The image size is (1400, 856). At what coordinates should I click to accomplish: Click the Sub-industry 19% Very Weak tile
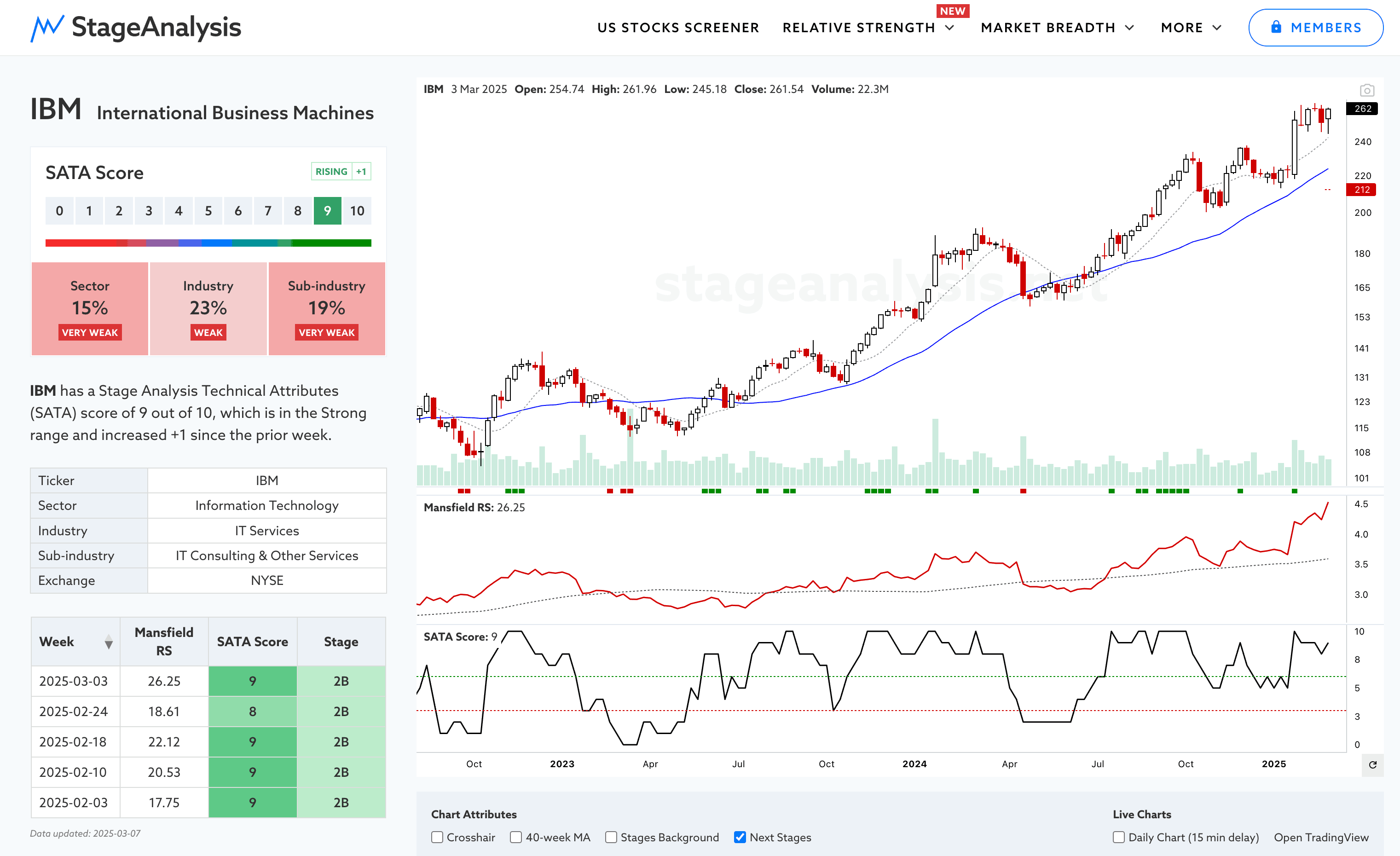tap(327, 309)
